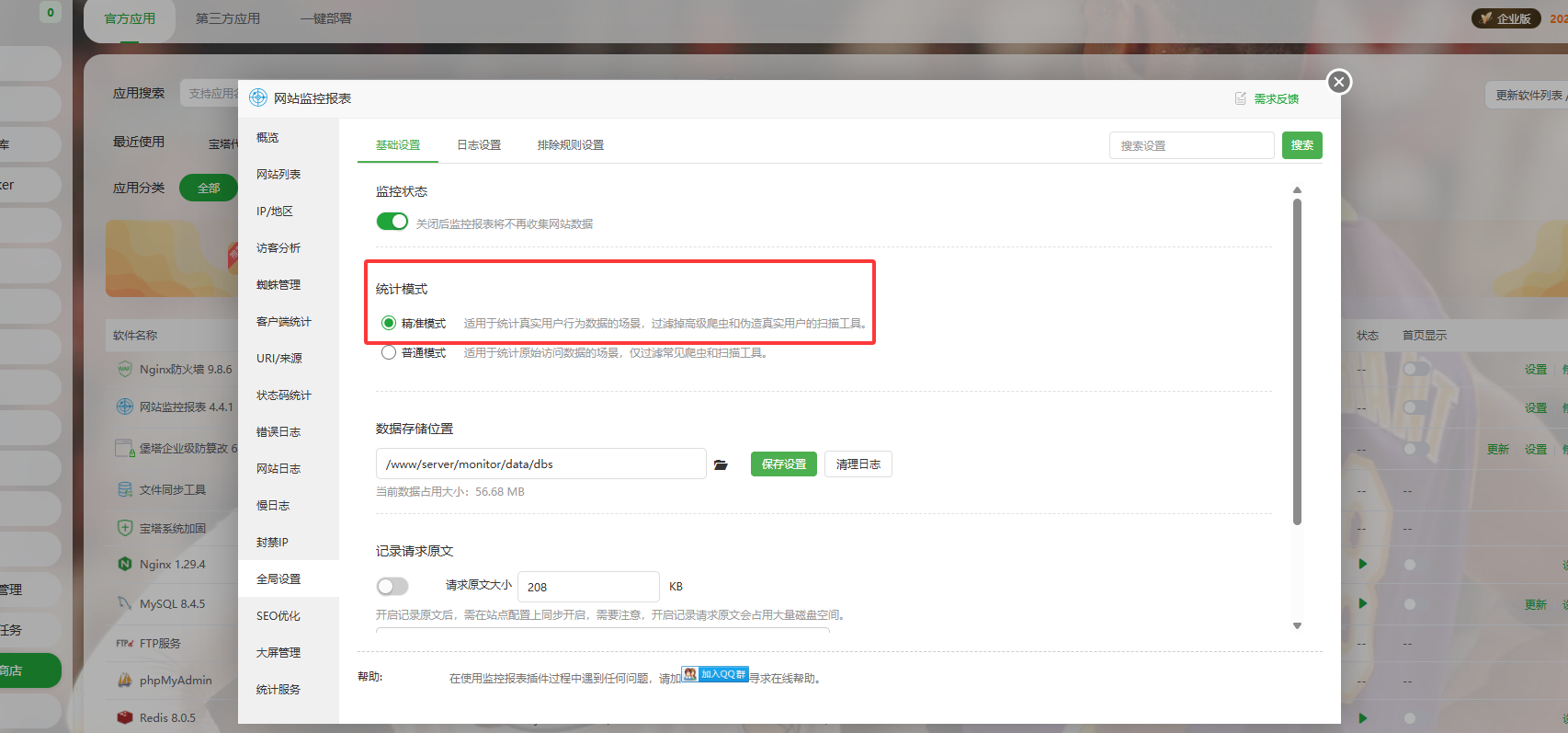Switch to 日志设置 tab
The width and height of the screenshot is (1568, 733).
pyautogui.click(x=479, y=145)
